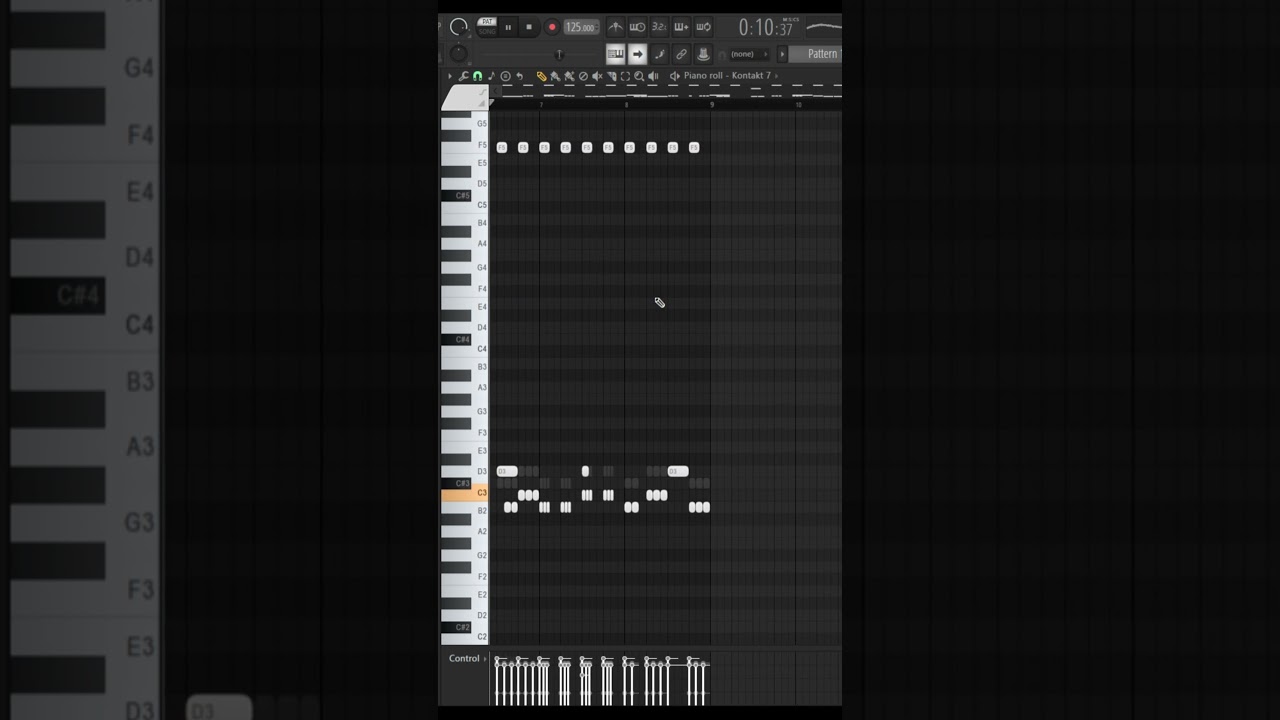The image size is (1280, 720).
Task: Click the 125.000 tempo field
Action: (x=581, y=27)
